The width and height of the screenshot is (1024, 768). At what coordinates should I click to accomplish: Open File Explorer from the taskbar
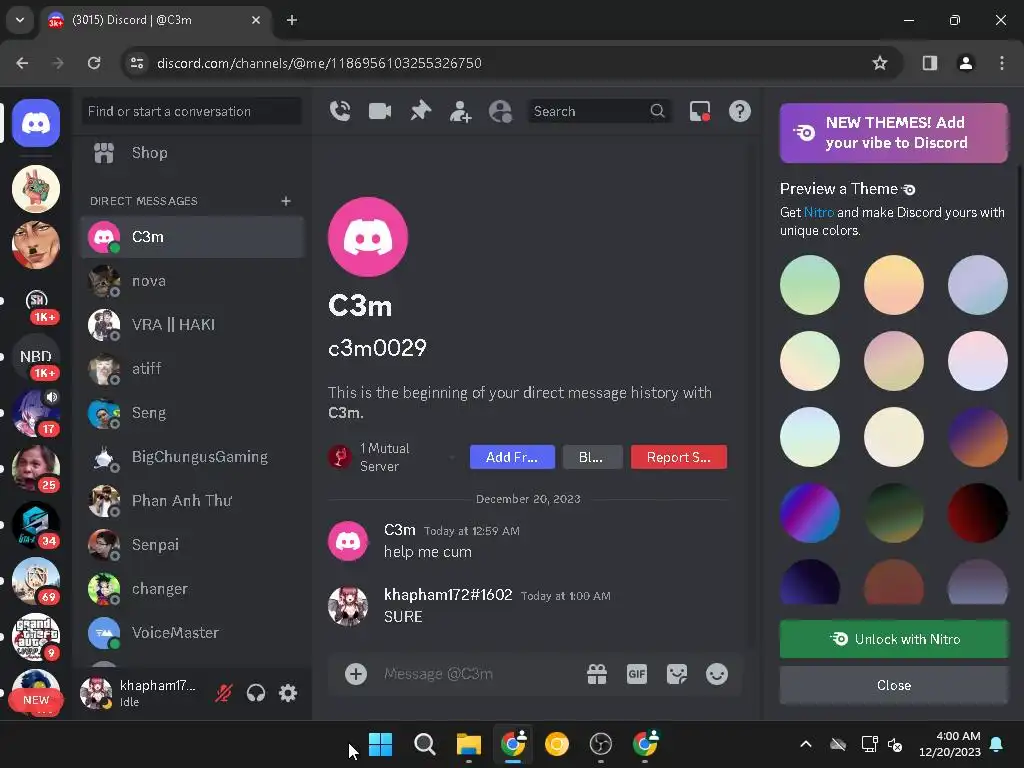coord(468,744)
